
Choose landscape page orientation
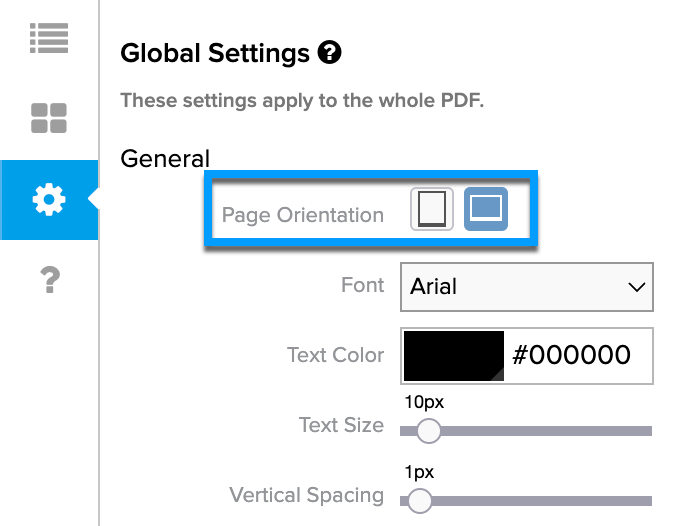486,209
